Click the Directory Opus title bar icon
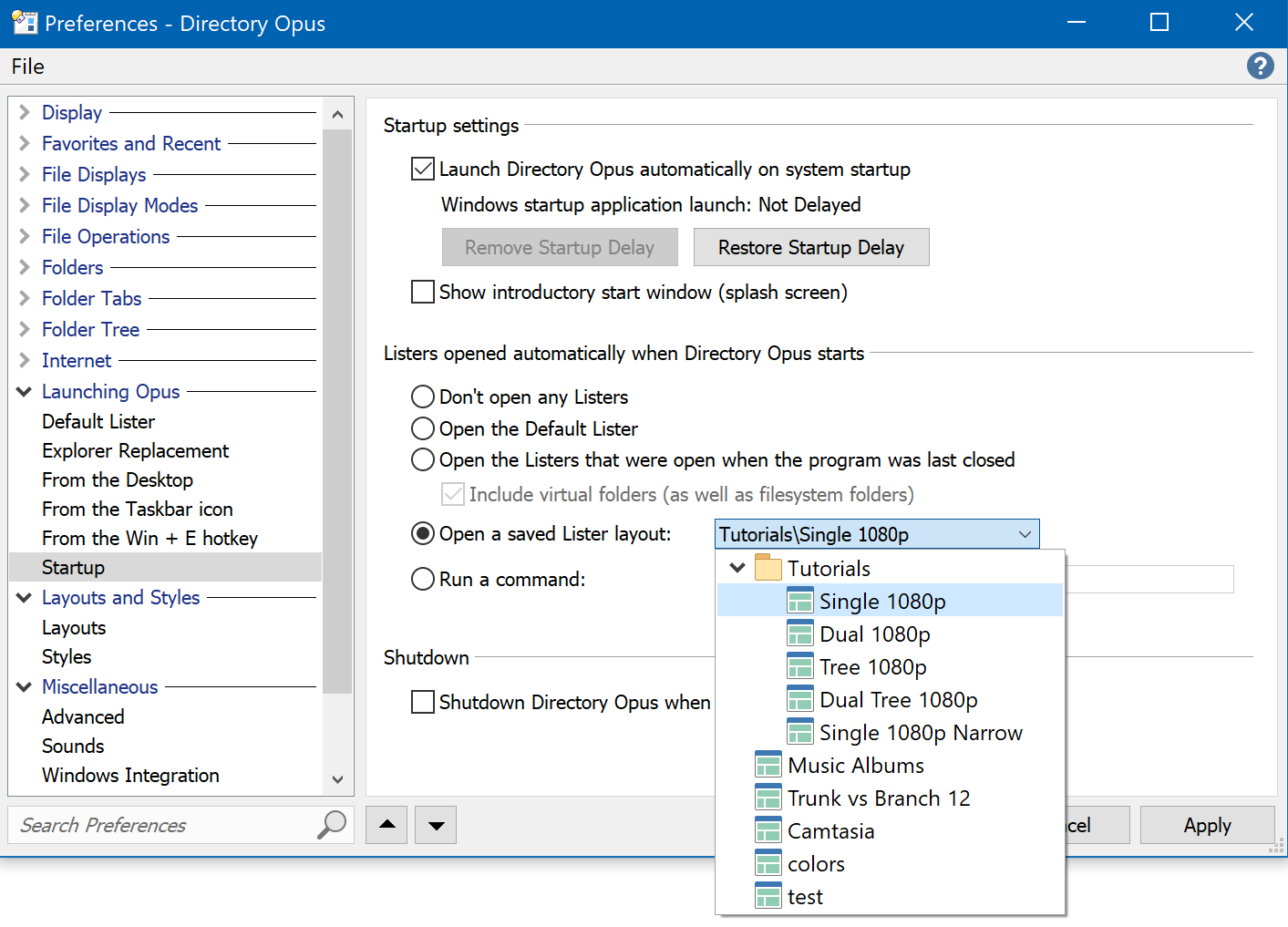Image resolution: width=1288 pixels, height=927 pixels. point(25,23)
